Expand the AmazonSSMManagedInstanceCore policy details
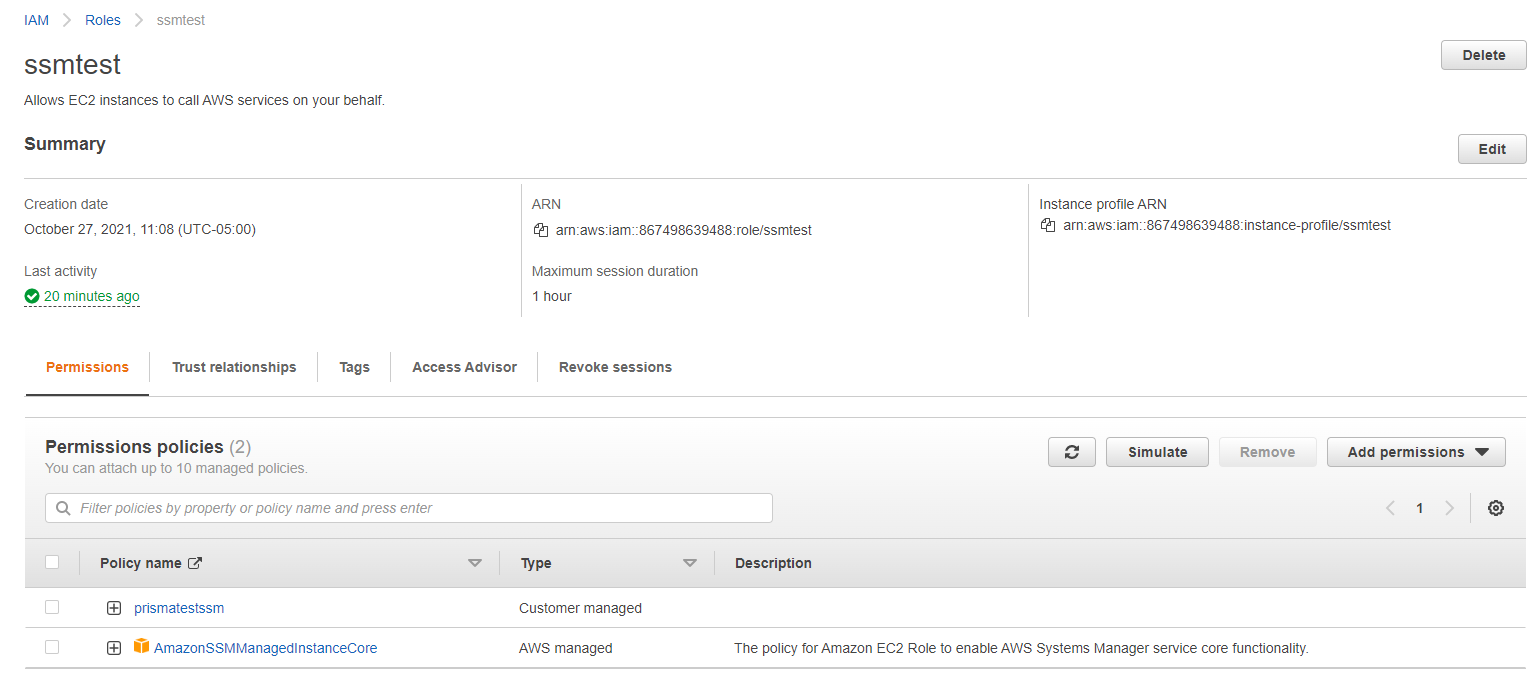 pos(114,647)
